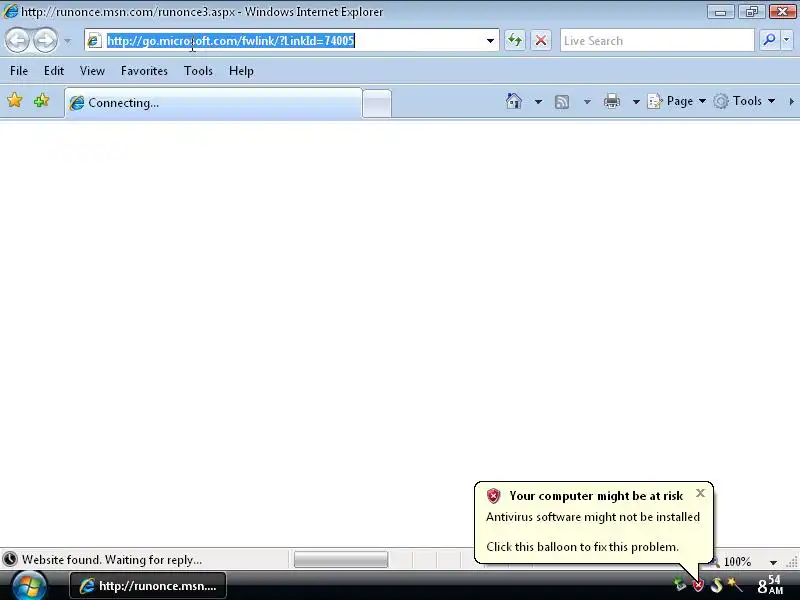
Task: Click the swirl tray icon
Action: (x=716, y=585)
